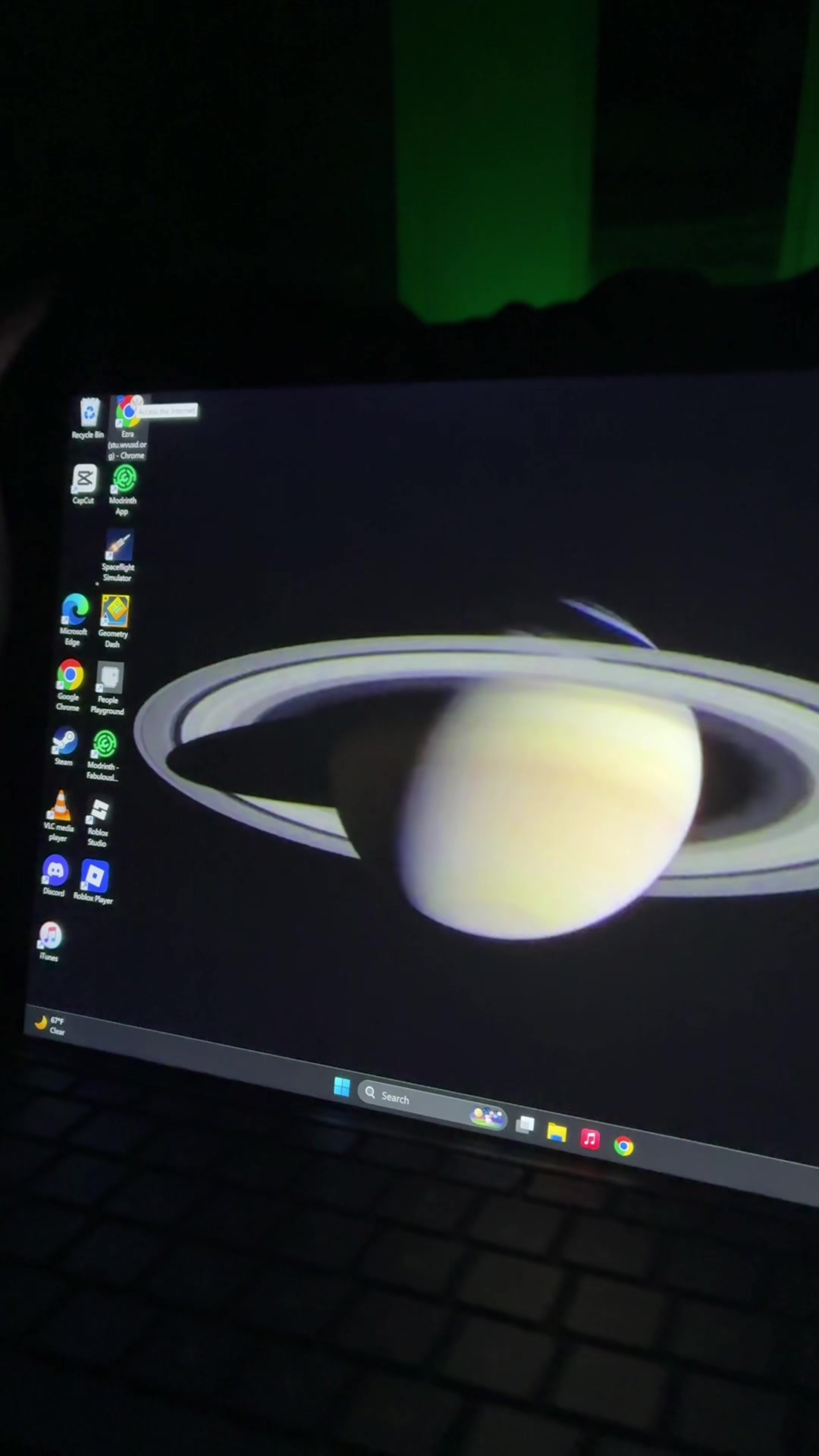Launch Geometry Dash from the desktop
Viewport: 819px width, 1456px height.
click(x=114, y=622)
